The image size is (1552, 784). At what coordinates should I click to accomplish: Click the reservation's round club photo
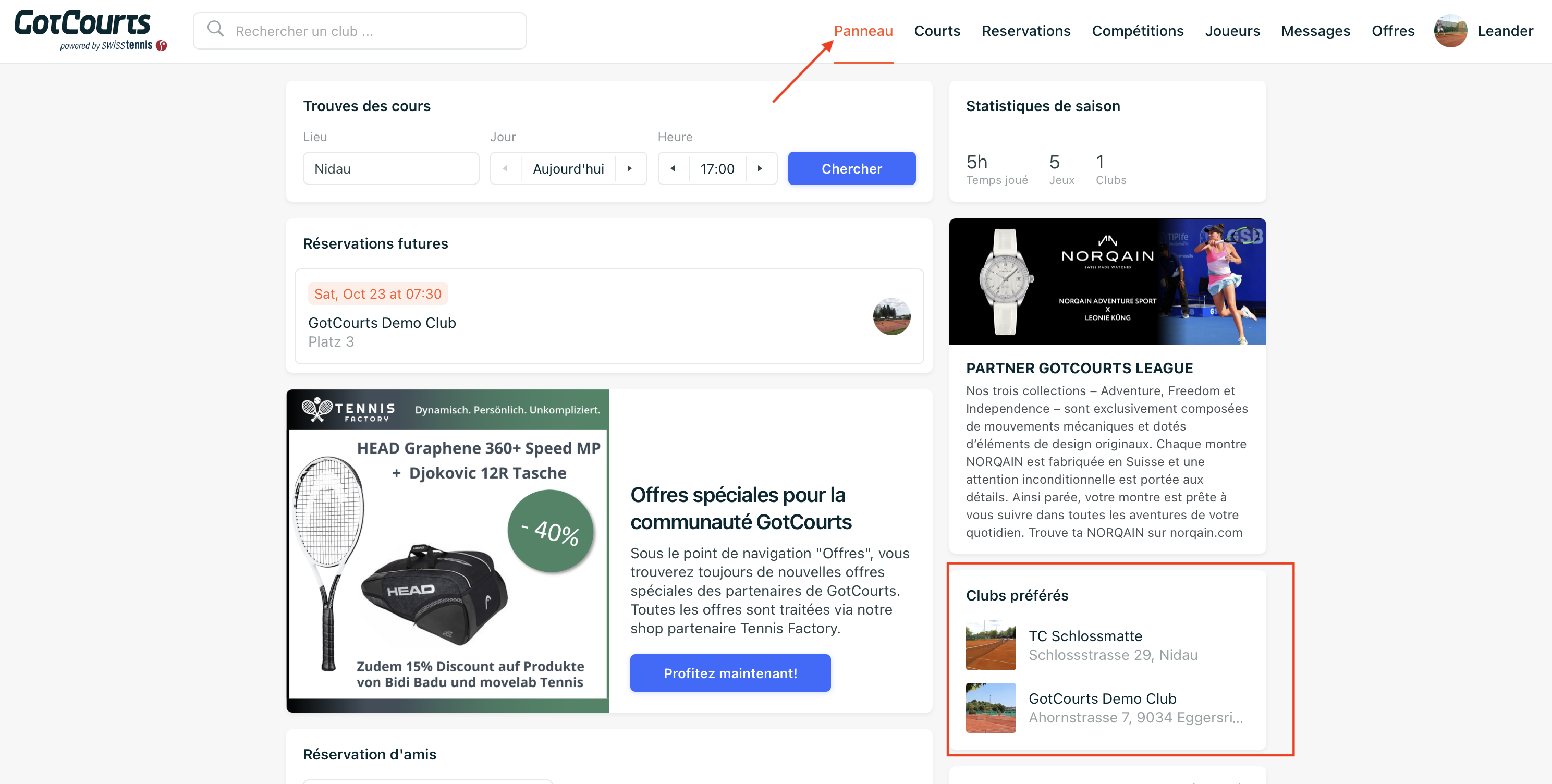[x=891, y=316]
